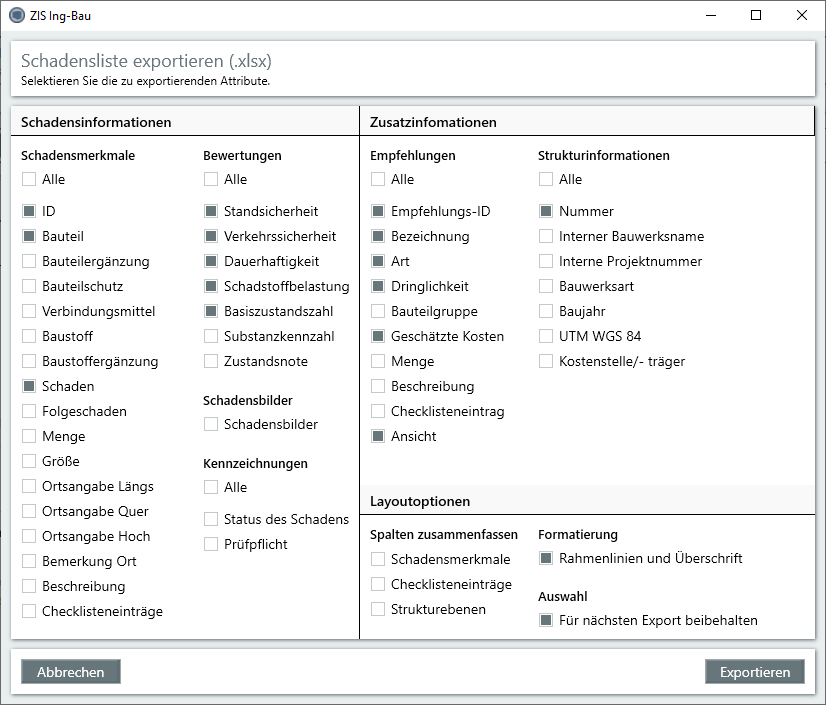The height and width of the screenshot is (705, 826).
Task: Enable Schadensbilder export checkbox
Action: pos(211,424)
